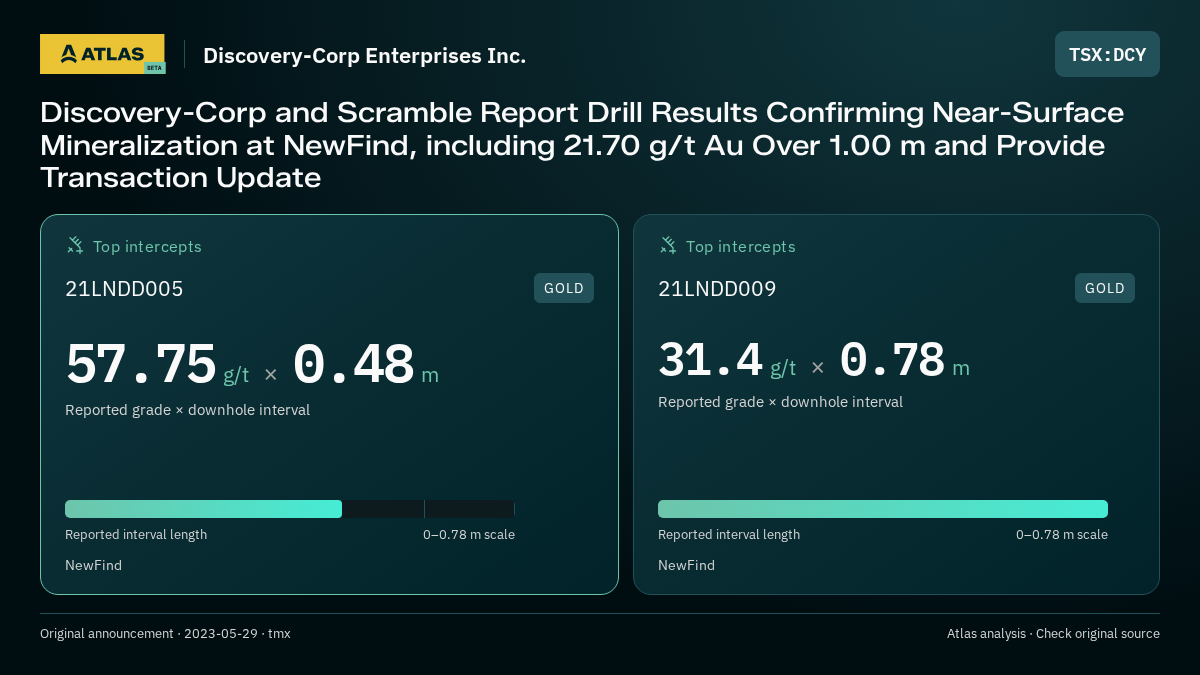Viewport: 1200px width, 675px height.
Task: Click 'Atlas analysis · Check original source'
Action: [1053, 634]
